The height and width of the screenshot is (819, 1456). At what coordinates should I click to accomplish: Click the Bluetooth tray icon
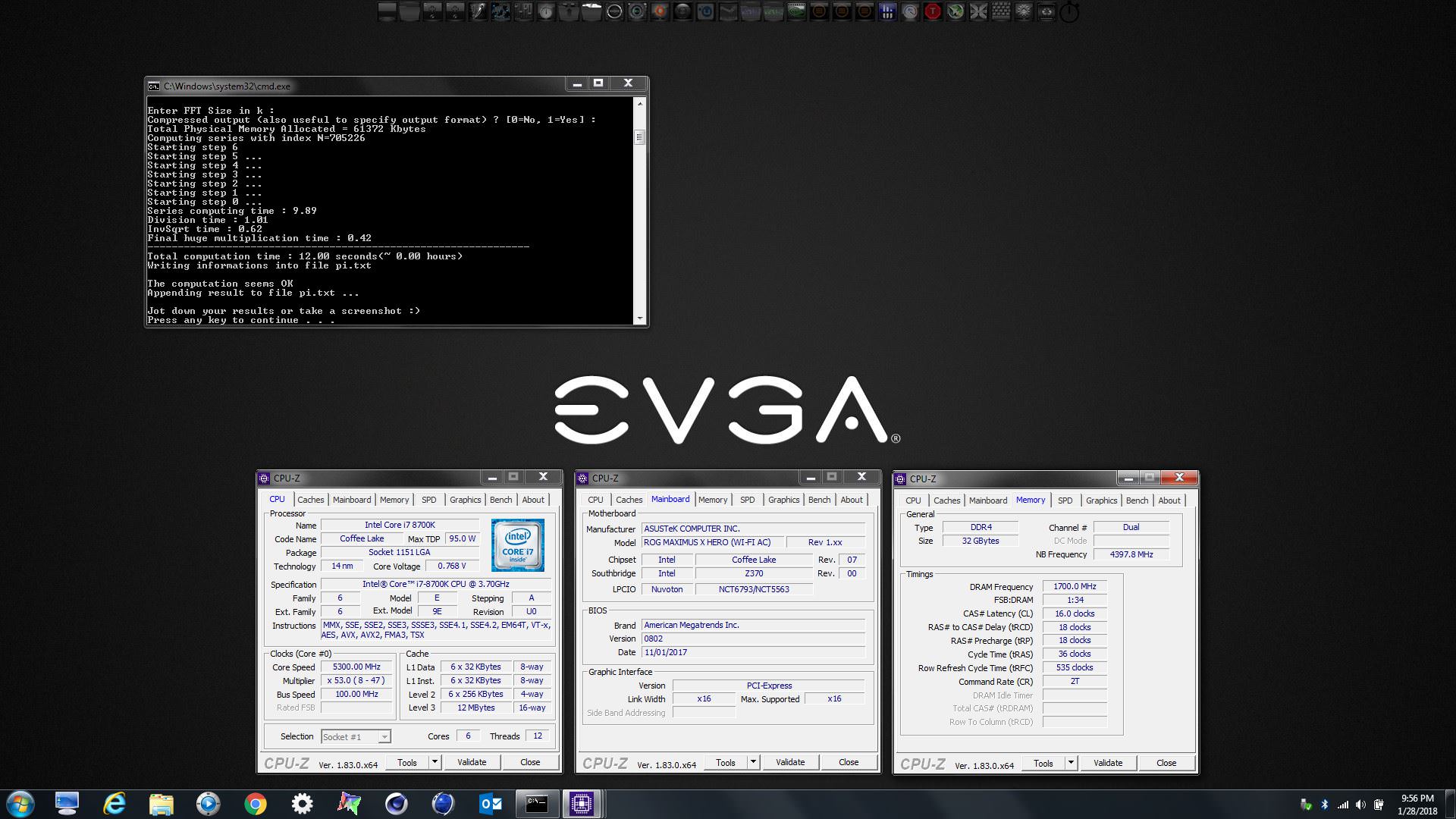(x=1325, y=805)
